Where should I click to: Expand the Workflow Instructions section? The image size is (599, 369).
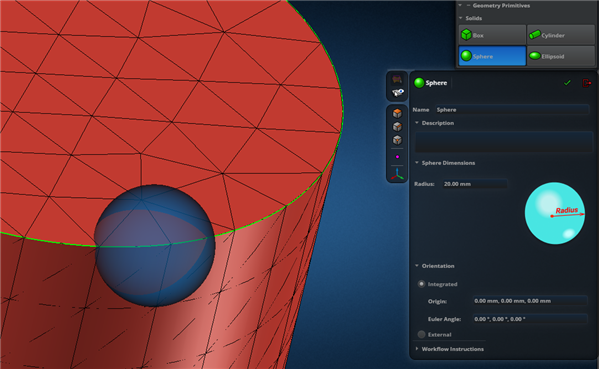[x=417, y=349]
